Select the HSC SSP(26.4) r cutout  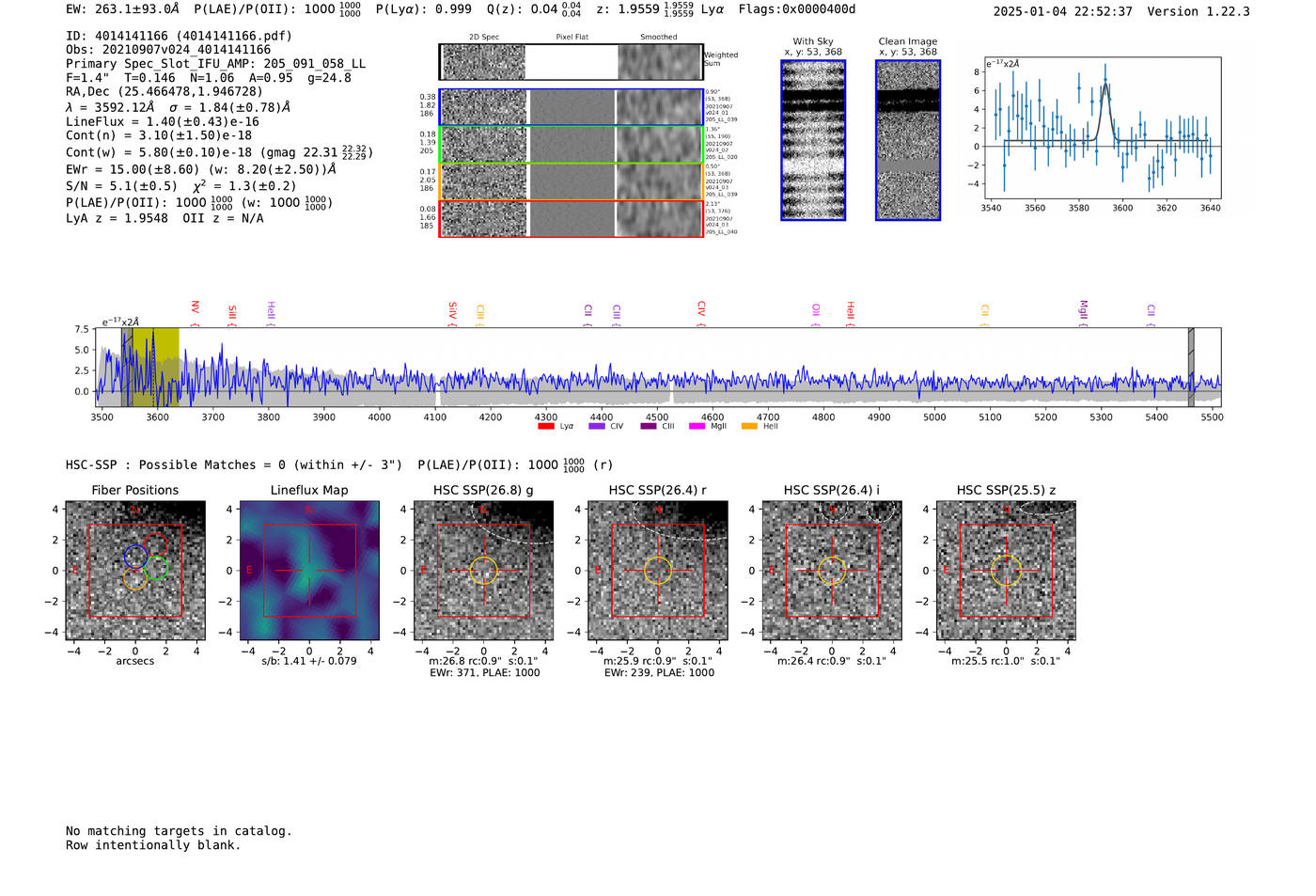pos(658,570)
